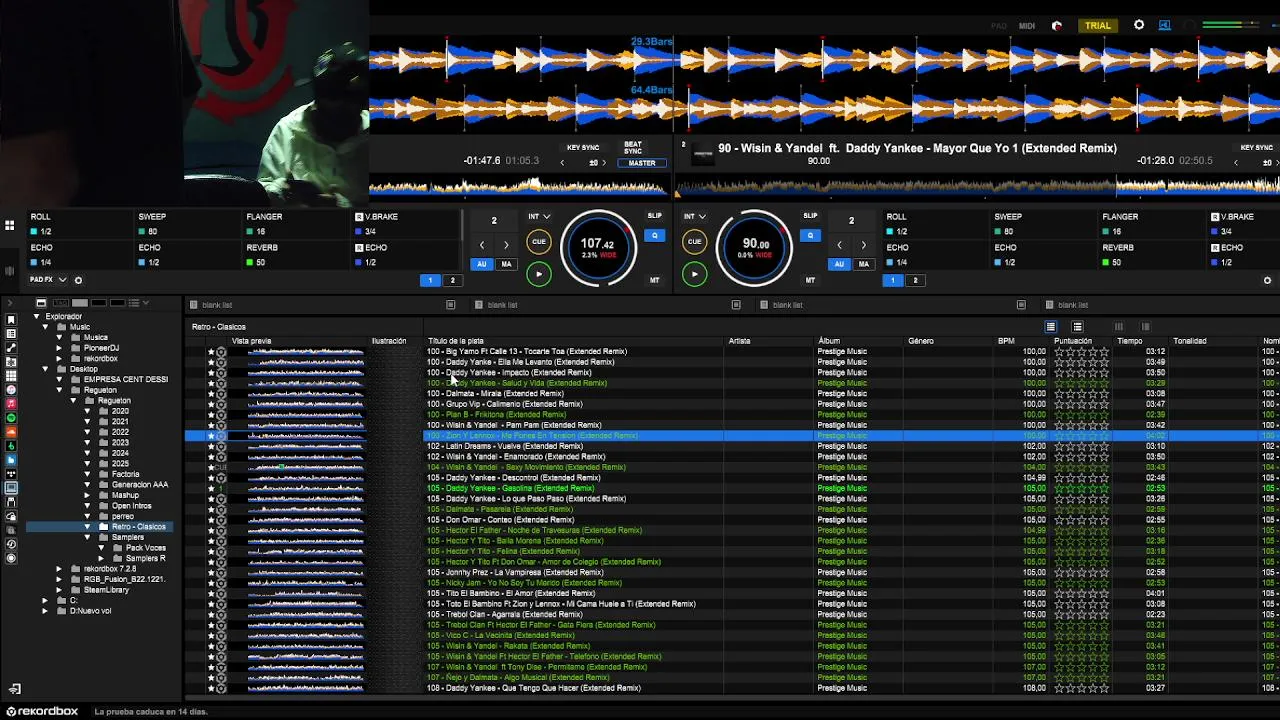Click the record icon in top bar
Image resolution: width=1280 pixels, height=720 pixels.
tap(1057, 26)
